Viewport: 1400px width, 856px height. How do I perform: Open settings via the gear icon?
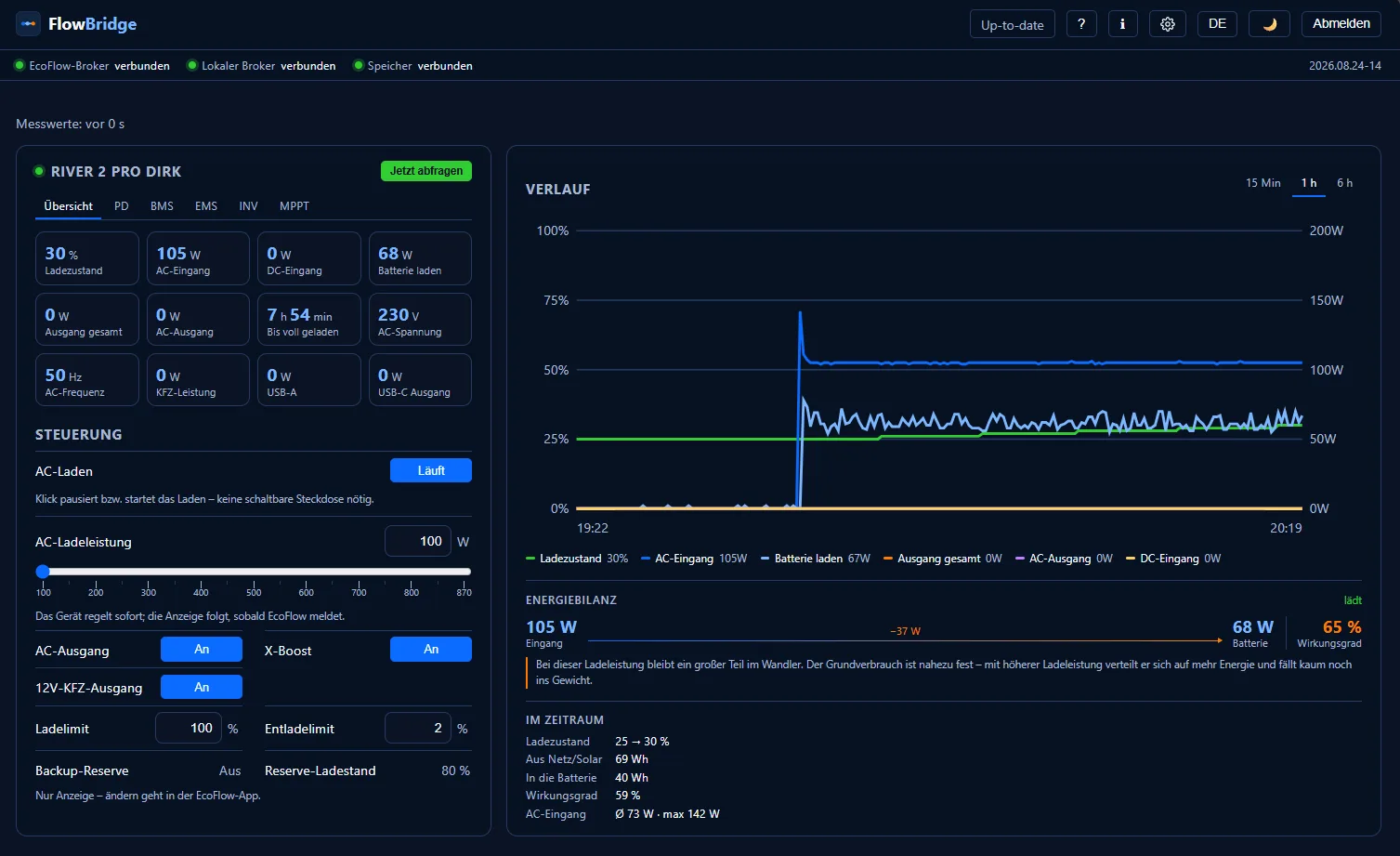pos(1168,24)
